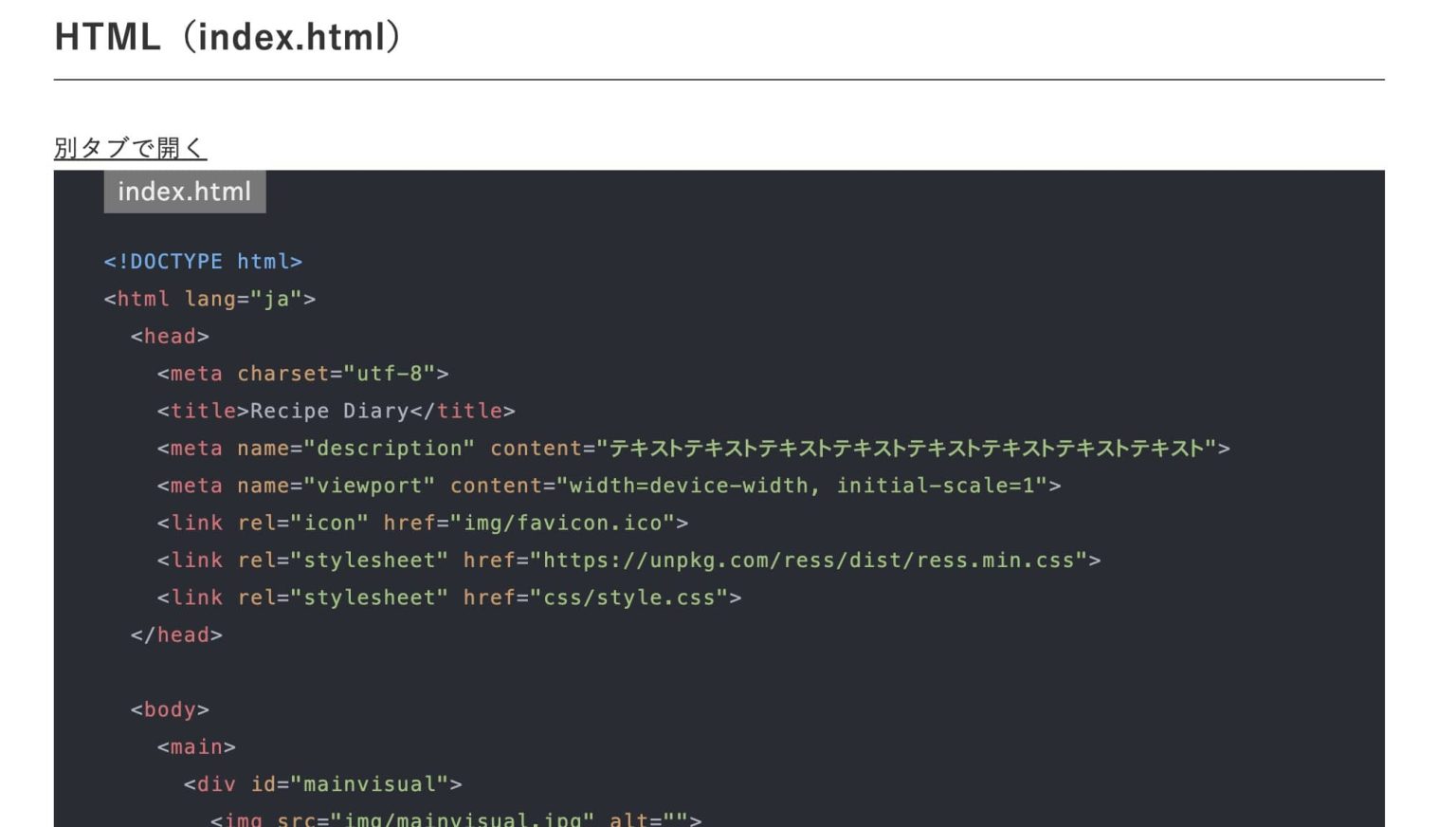Click the DOCTYPE declaration line
The width and height of the screenshot is (1456, 827).
tap(202, 261)
